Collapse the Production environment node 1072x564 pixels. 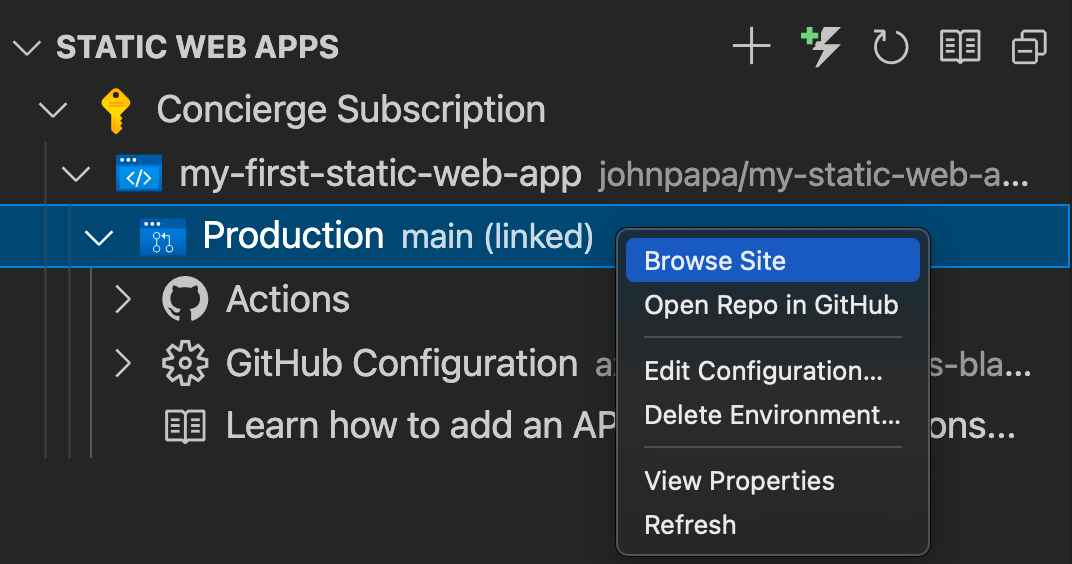pos(99,237)
